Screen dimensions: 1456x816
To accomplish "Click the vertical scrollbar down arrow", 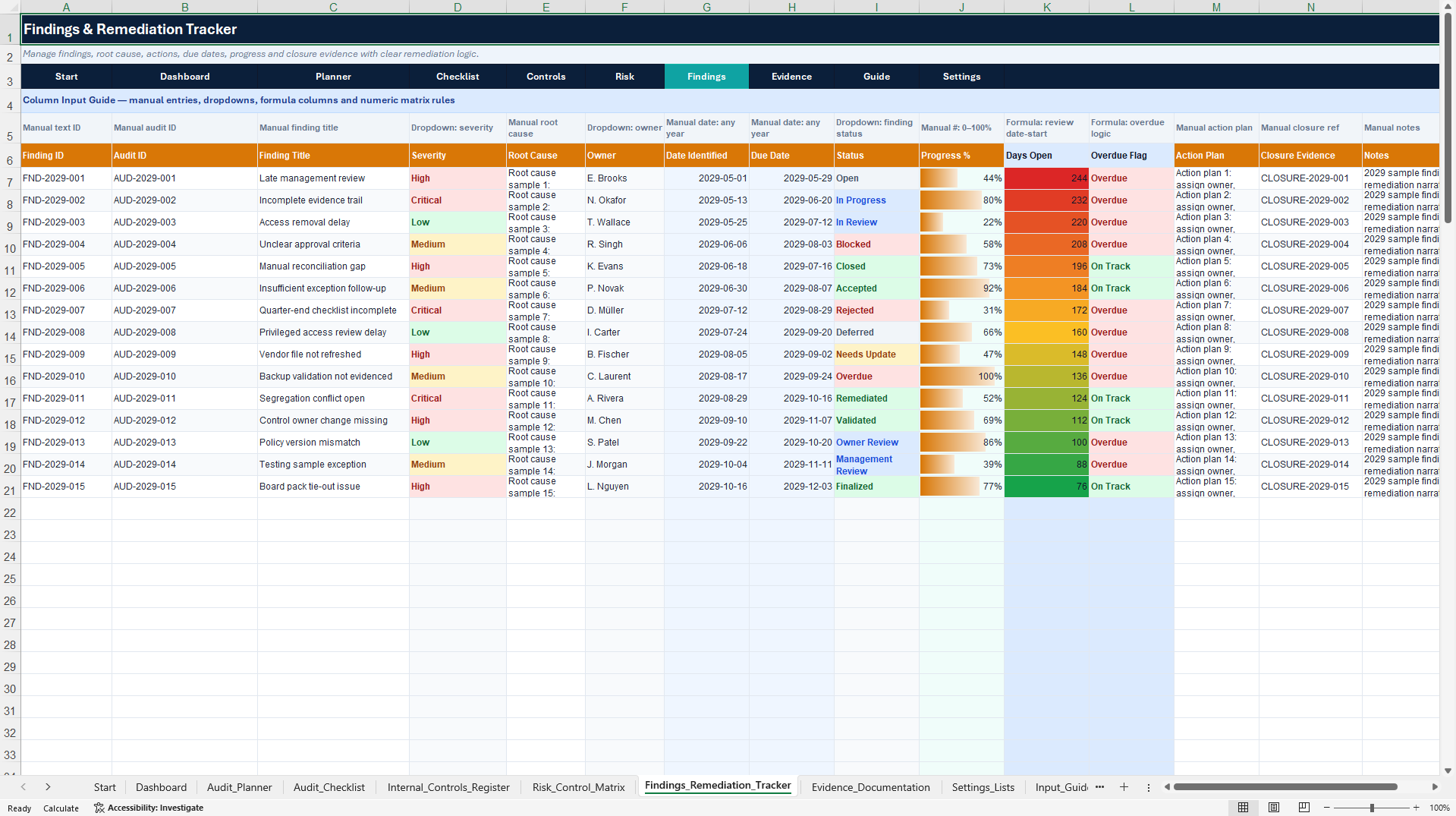I will pyautogui.click(x=1448, y=770).
